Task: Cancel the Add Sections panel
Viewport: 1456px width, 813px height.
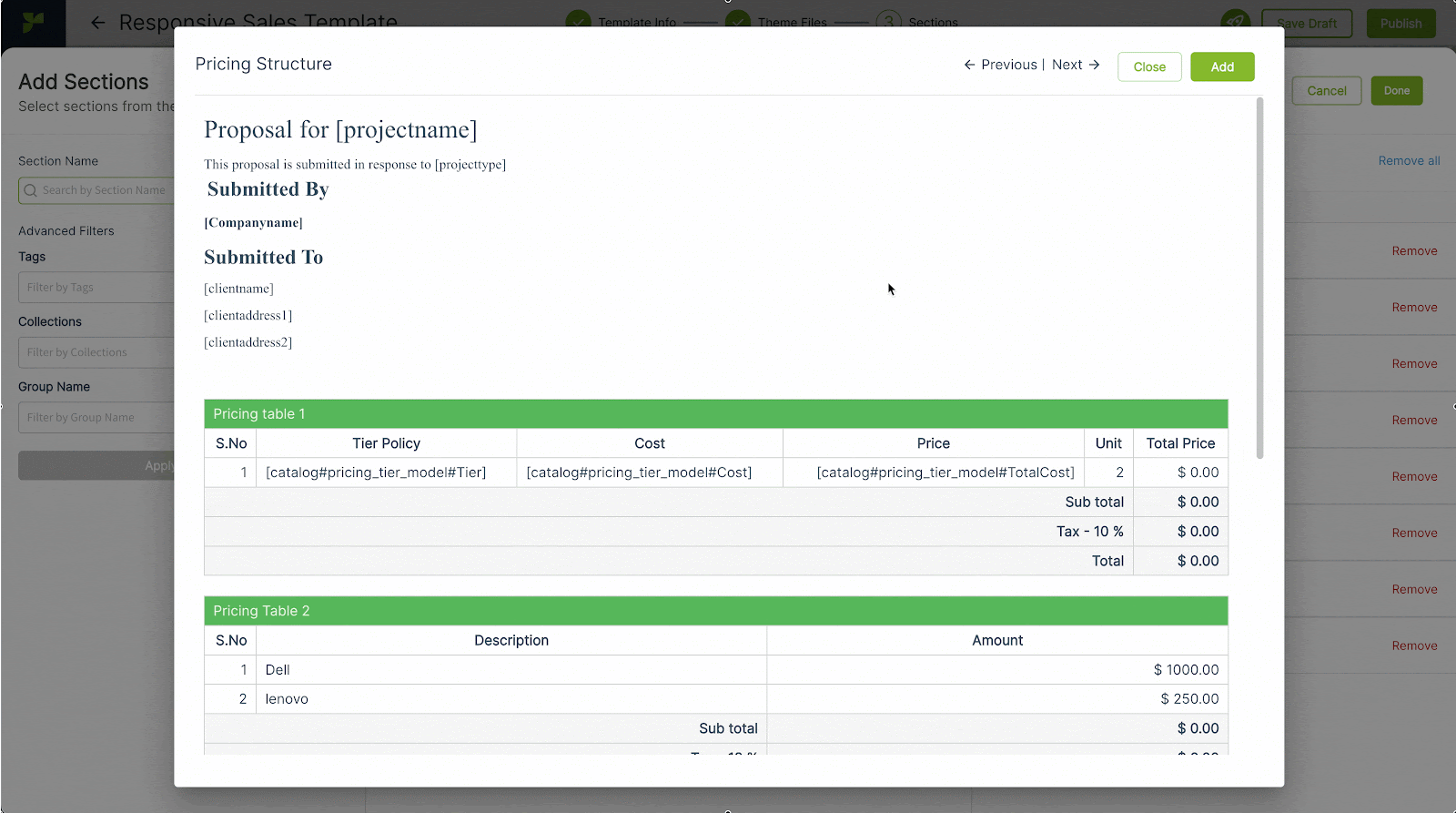Action: click(1326, 91)
